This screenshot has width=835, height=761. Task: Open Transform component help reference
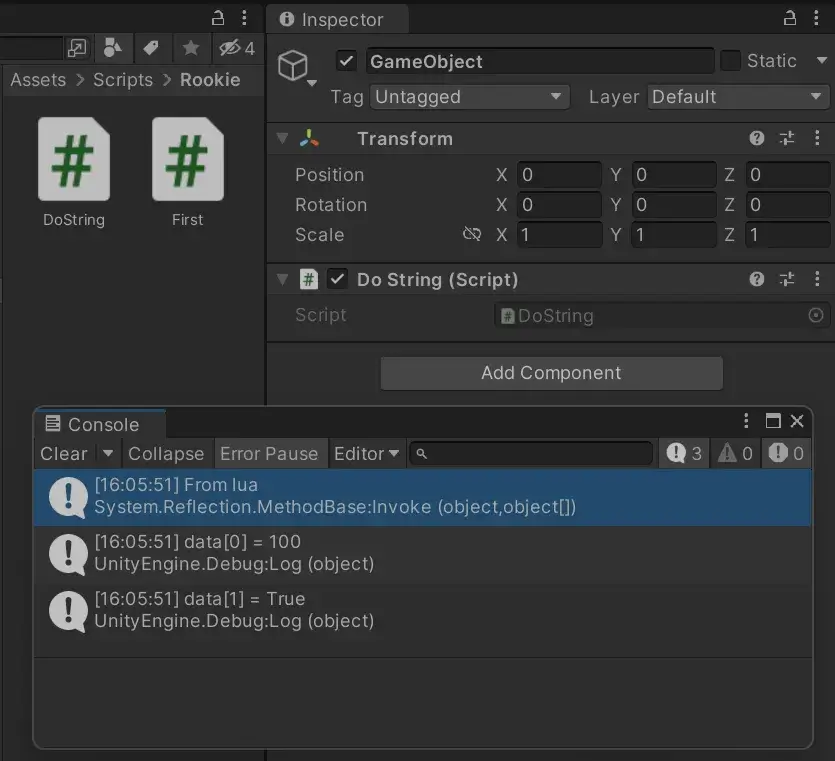point(757,138)
